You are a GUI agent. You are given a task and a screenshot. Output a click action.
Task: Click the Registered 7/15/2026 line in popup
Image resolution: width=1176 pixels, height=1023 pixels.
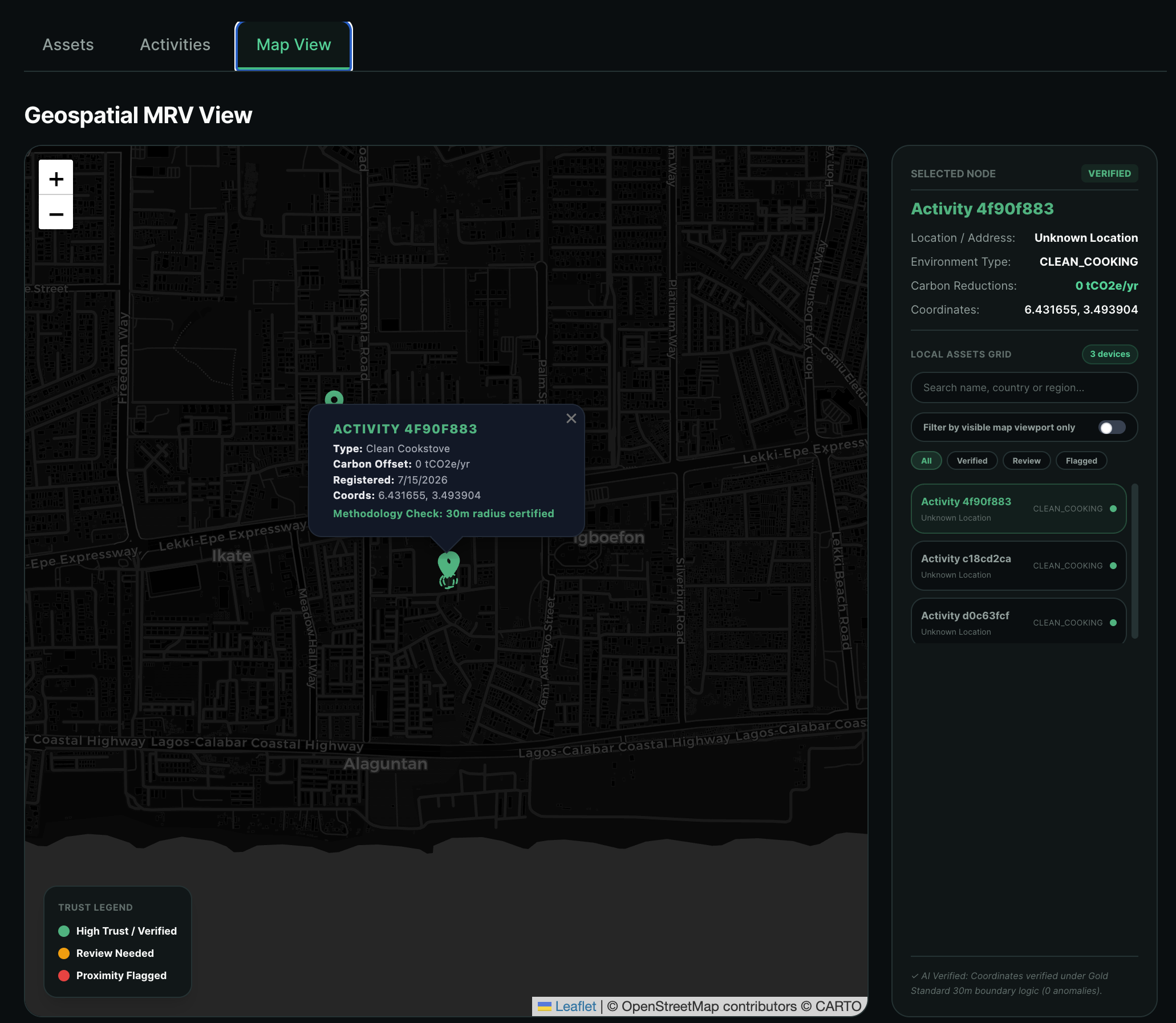(x=390, y=480)
